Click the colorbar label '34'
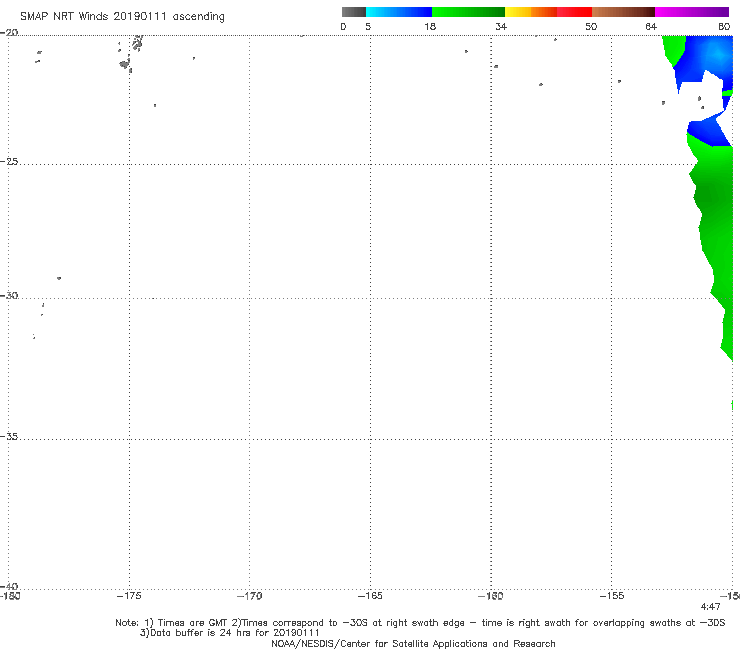 (x=501, y=26)
